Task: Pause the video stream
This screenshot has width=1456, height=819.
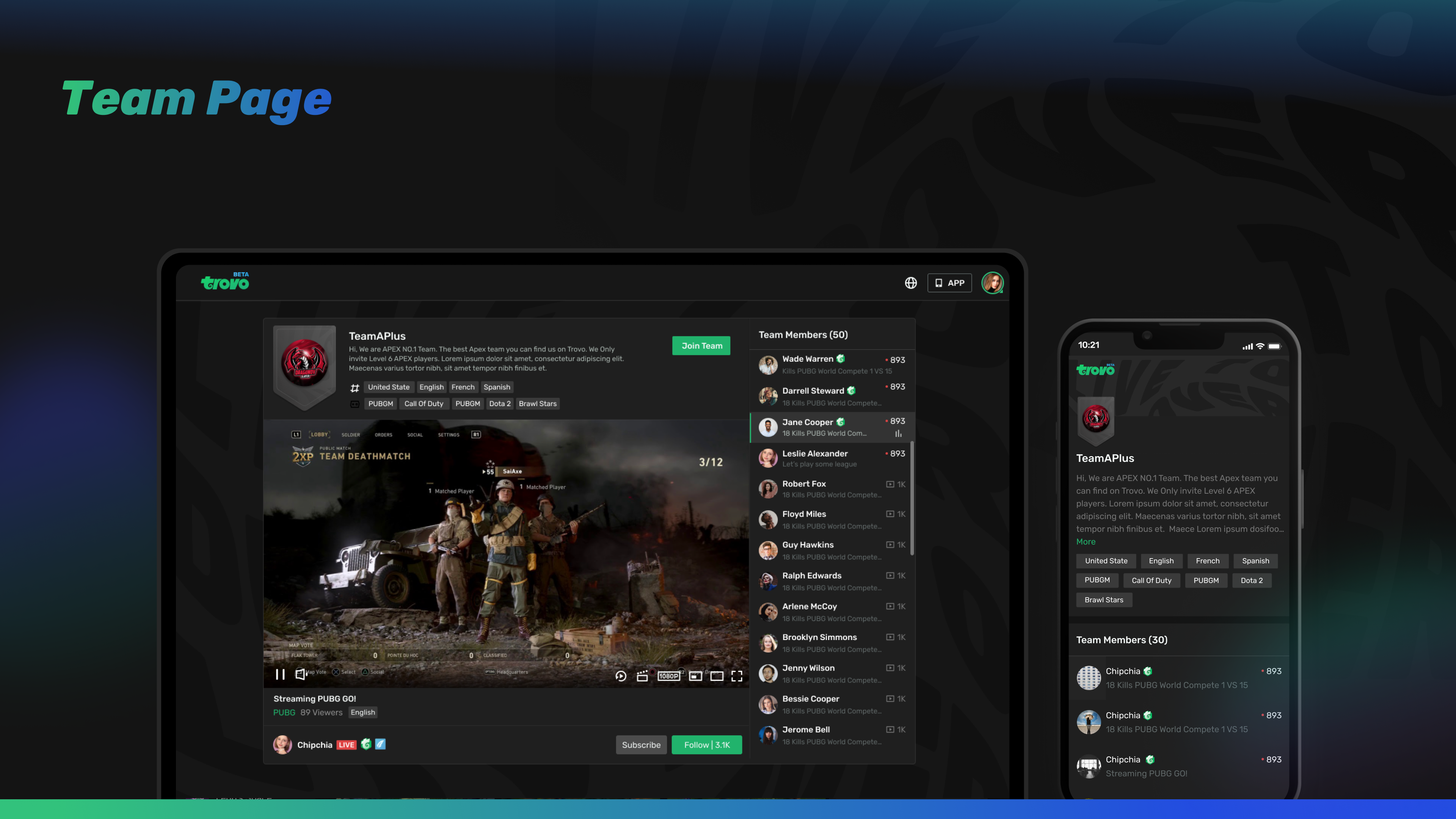Action: point(280,674)
